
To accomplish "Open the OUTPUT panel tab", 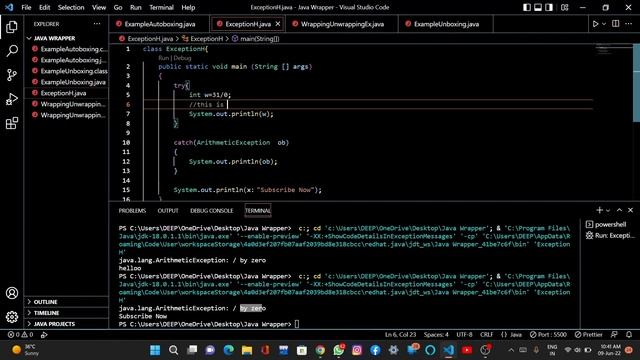I will click(x=168, y=211).
